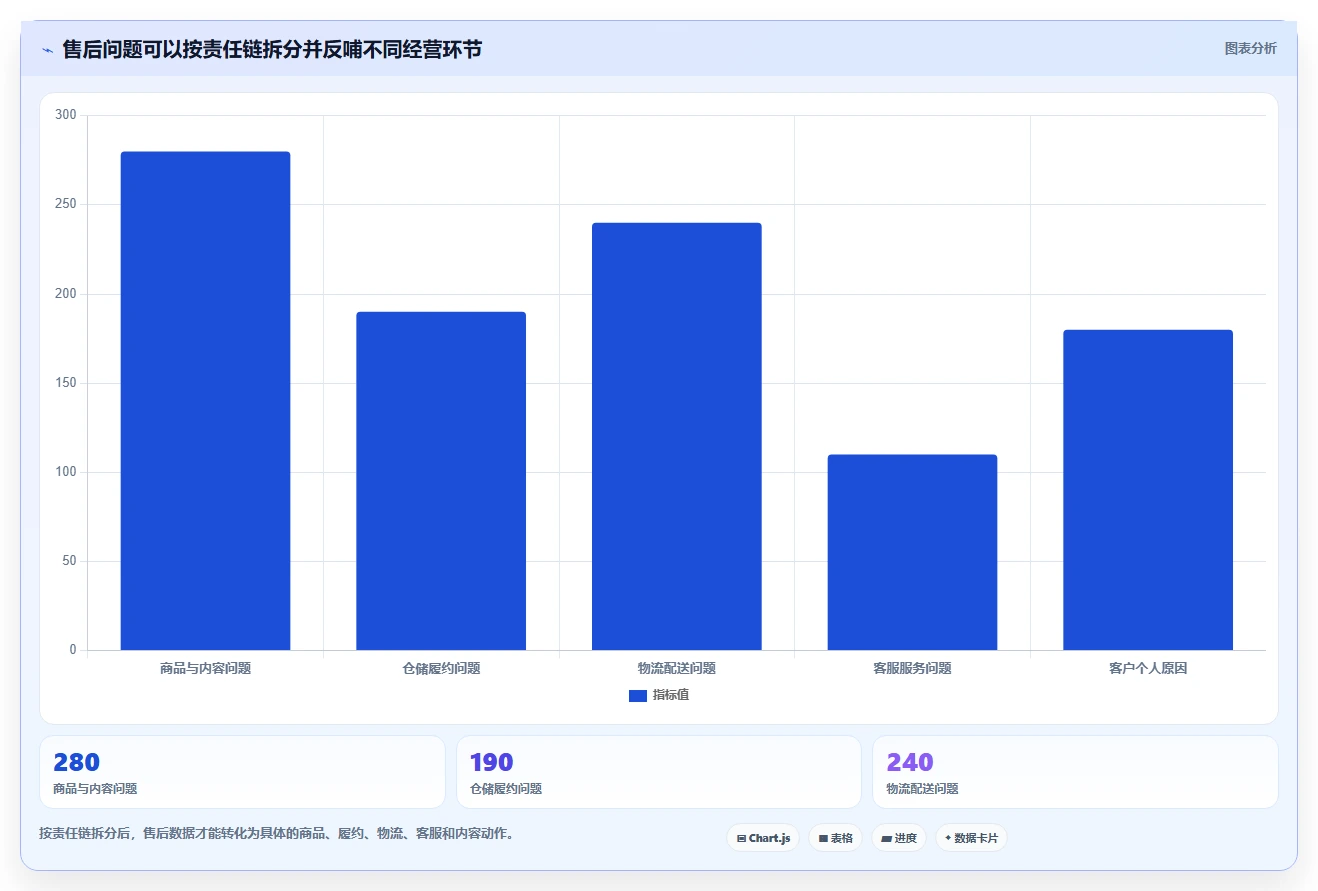
Task: Click the 客户个人原因 x-axis label
Action: pos(1148,668)
